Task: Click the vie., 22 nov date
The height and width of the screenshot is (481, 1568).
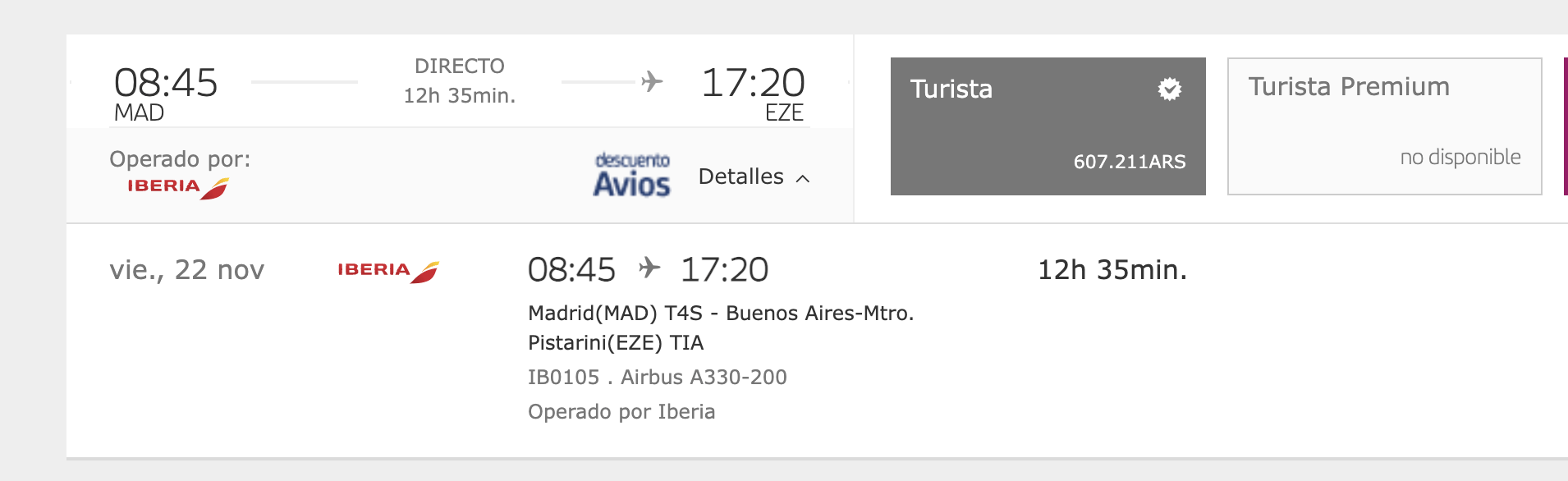Action: pyautogui.click(x=187, y=270)
